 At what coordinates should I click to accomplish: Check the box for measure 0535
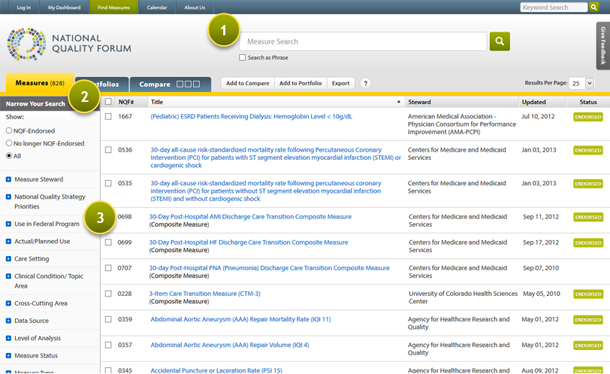click(x=109, y=183)
